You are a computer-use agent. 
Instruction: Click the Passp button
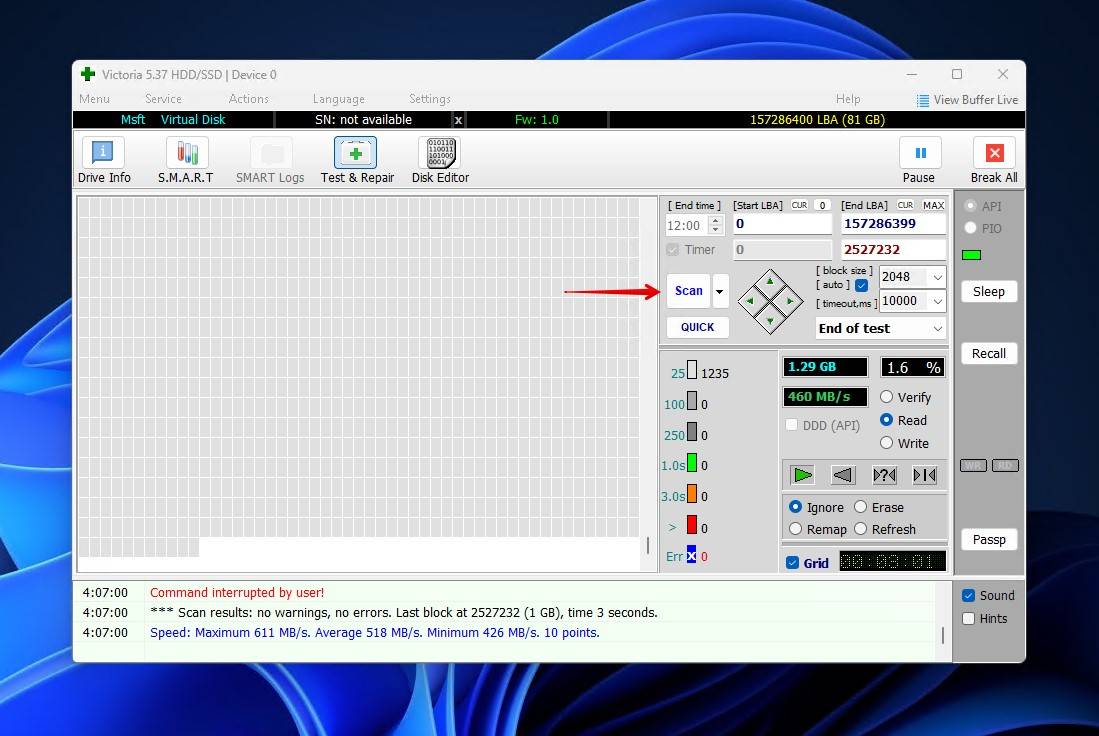988,540
